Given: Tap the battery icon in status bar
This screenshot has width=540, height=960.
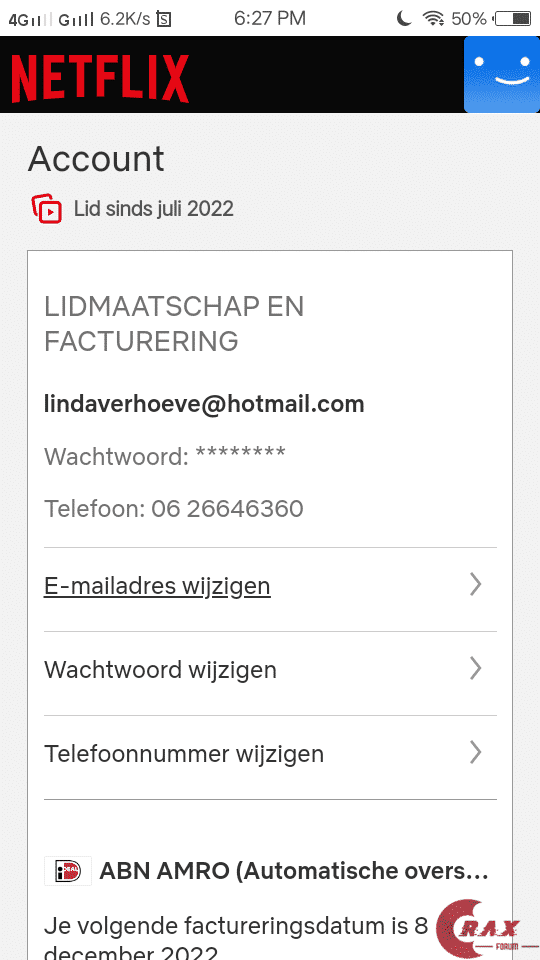Looking at the screenshot, I should pos(513,19).
